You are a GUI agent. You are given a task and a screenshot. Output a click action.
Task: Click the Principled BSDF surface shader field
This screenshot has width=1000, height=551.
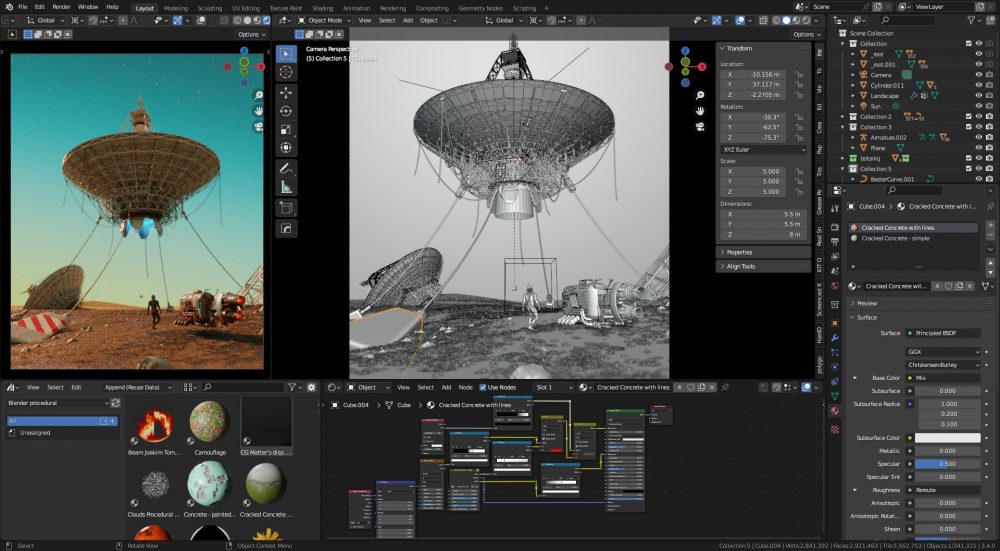tap(943, 333)
